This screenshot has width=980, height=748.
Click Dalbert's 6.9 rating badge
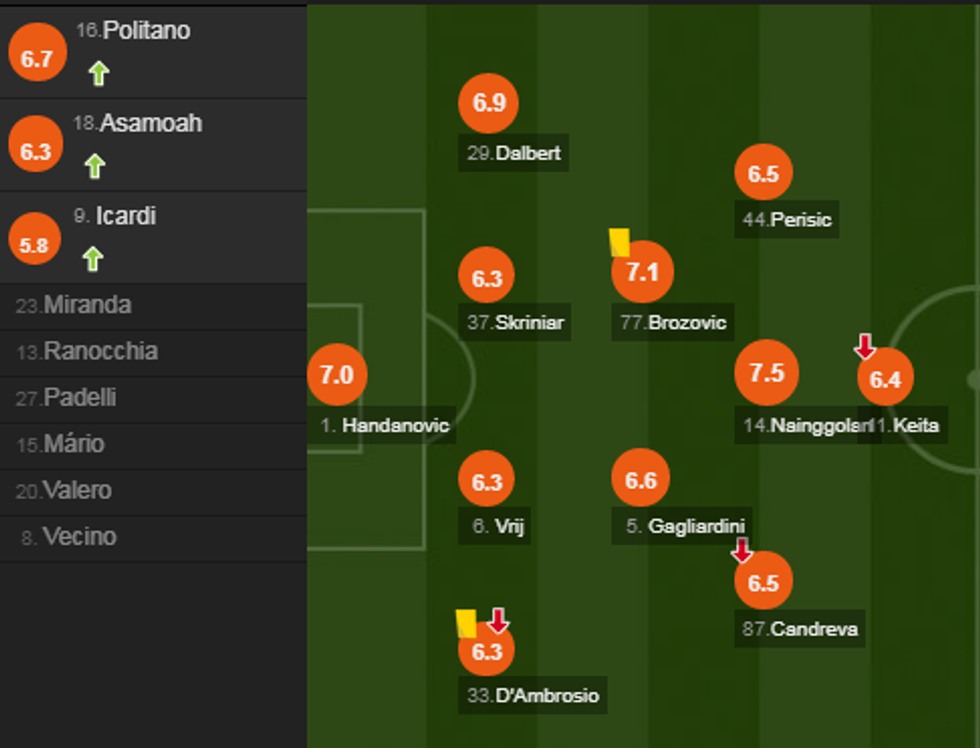click(x=487, y=103)
